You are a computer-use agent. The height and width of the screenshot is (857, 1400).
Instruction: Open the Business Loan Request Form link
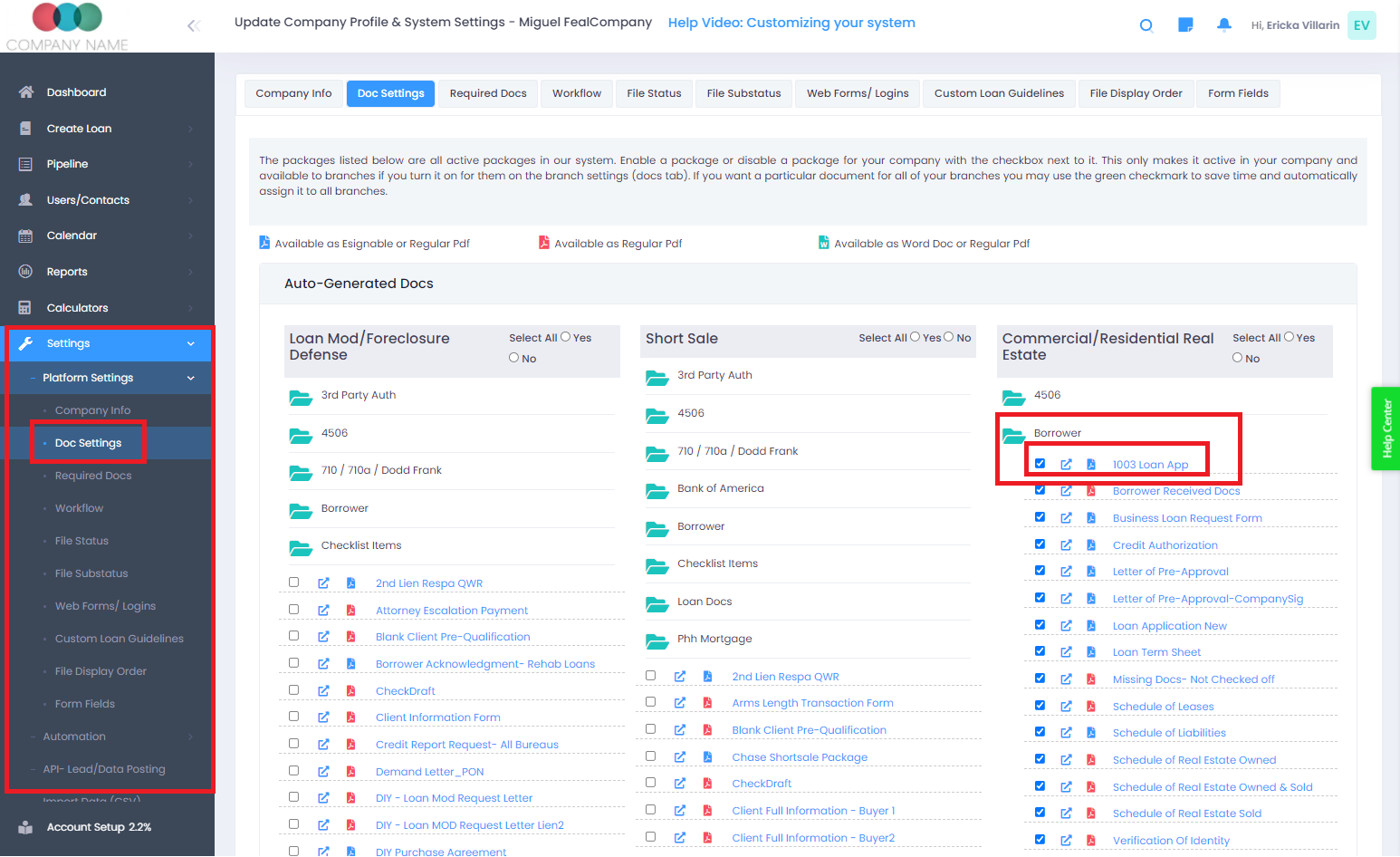(x=1186, y=518)
